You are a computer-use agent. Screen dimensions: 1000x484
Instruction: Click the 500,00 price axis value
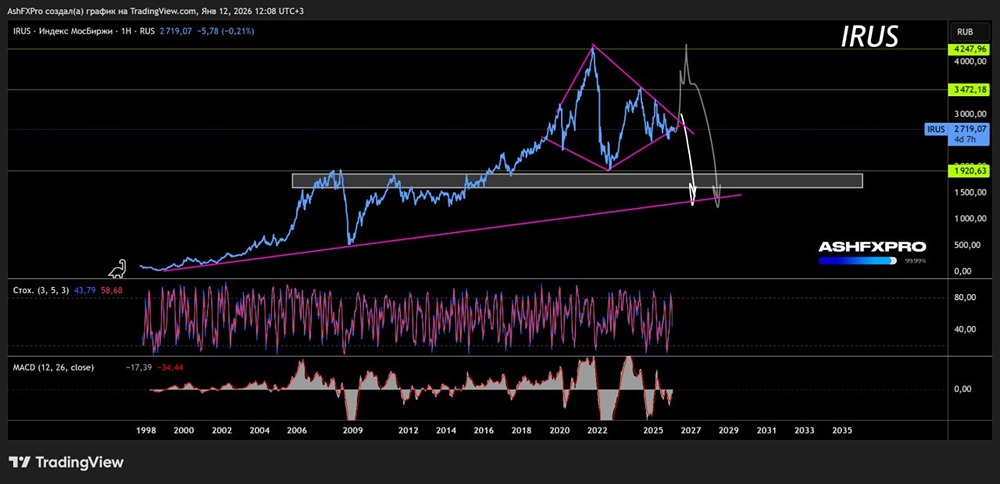pos(969,245)
